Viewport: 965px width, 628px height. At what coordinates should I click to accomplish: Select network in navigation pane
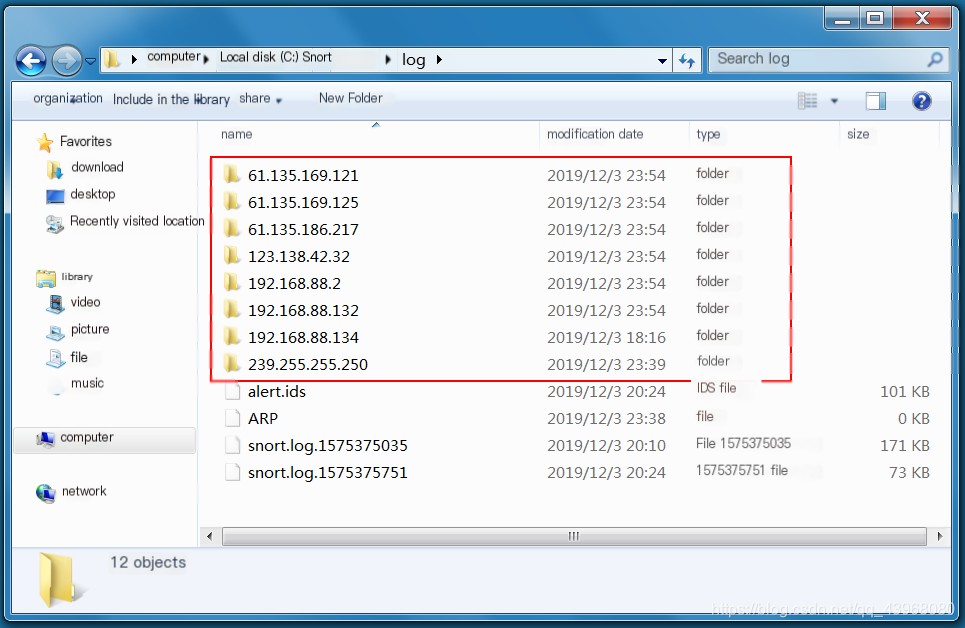pyautogui.click(x=84, y=491)
